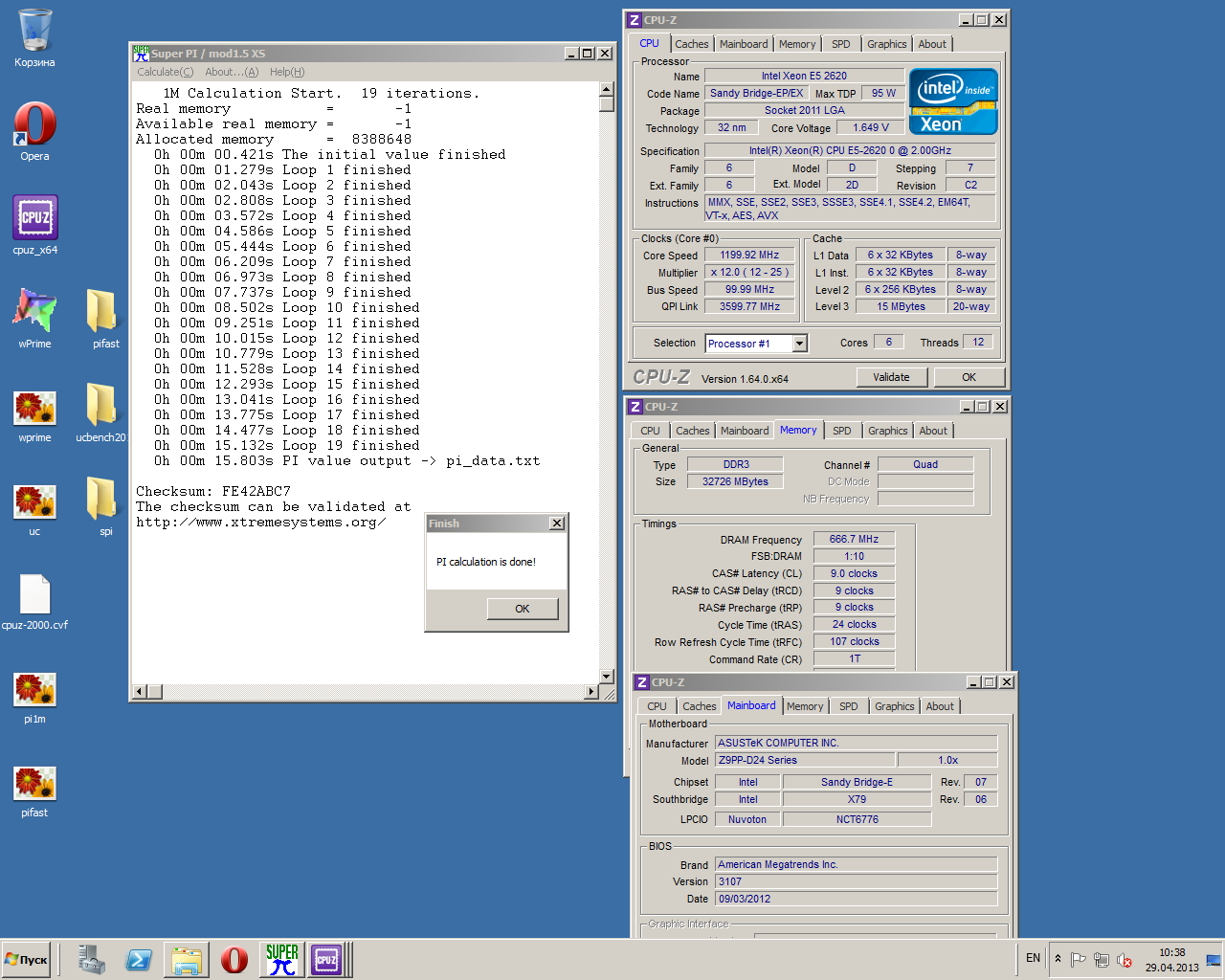Image resolution: width=1225 pixels, height=980 pixels.
Task: Switch to CPU-Z taskbar button
Action: pos(326,959)
